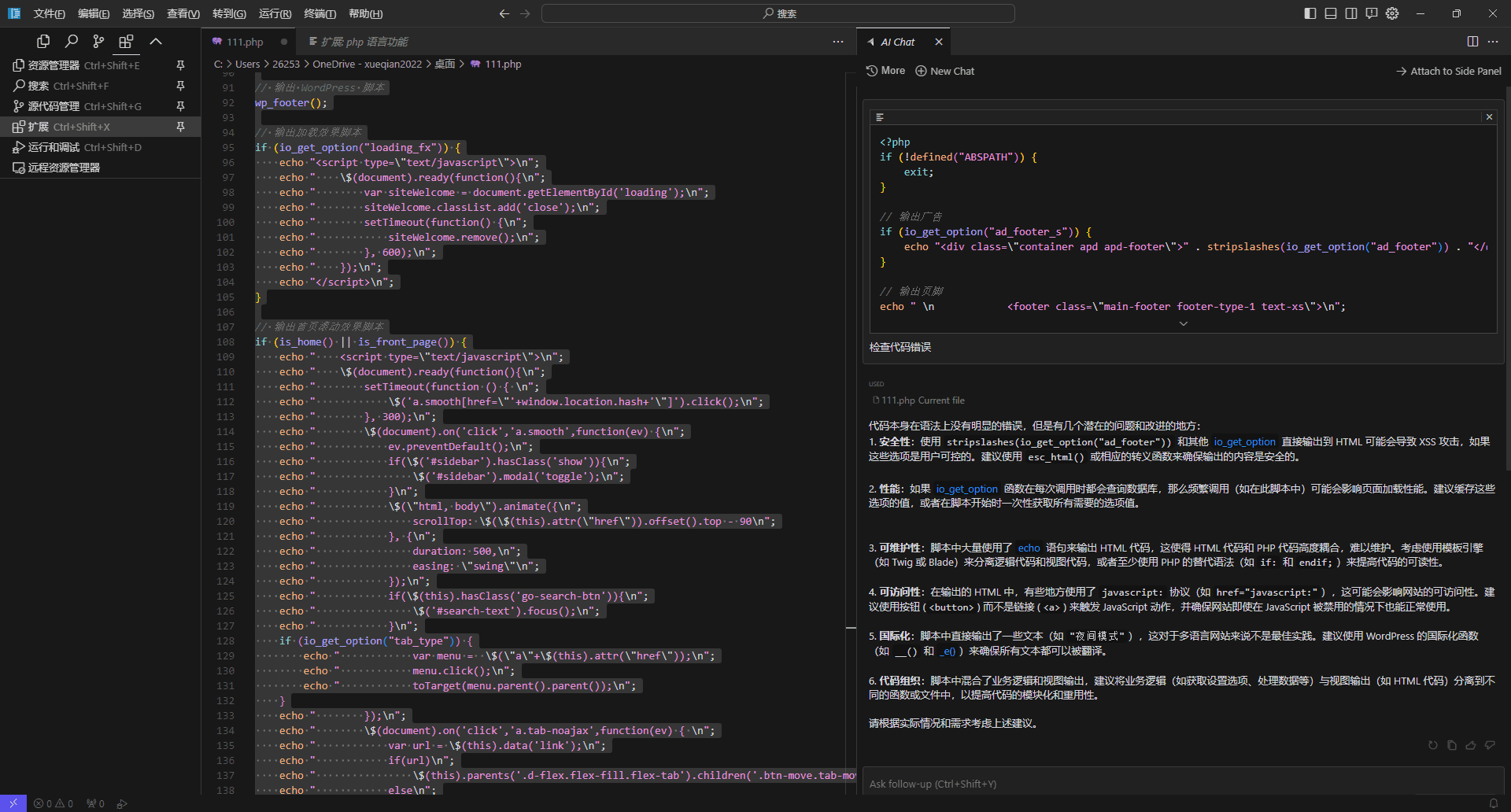Image resolution: width=1511 pixels, height=812 pixels.
Task: Toggle pin for 源代码管理 row
Action: (x=180, y=106)
